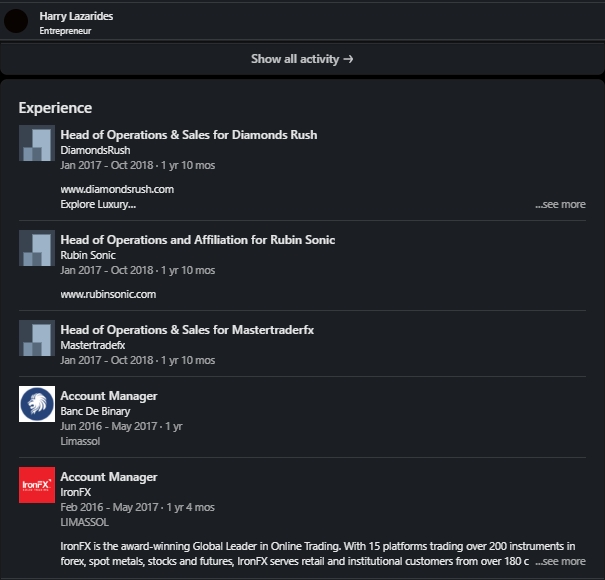Click the Rubin Sonic company placeholder logo
605x580 pixels.
click(x=37, y=248)
